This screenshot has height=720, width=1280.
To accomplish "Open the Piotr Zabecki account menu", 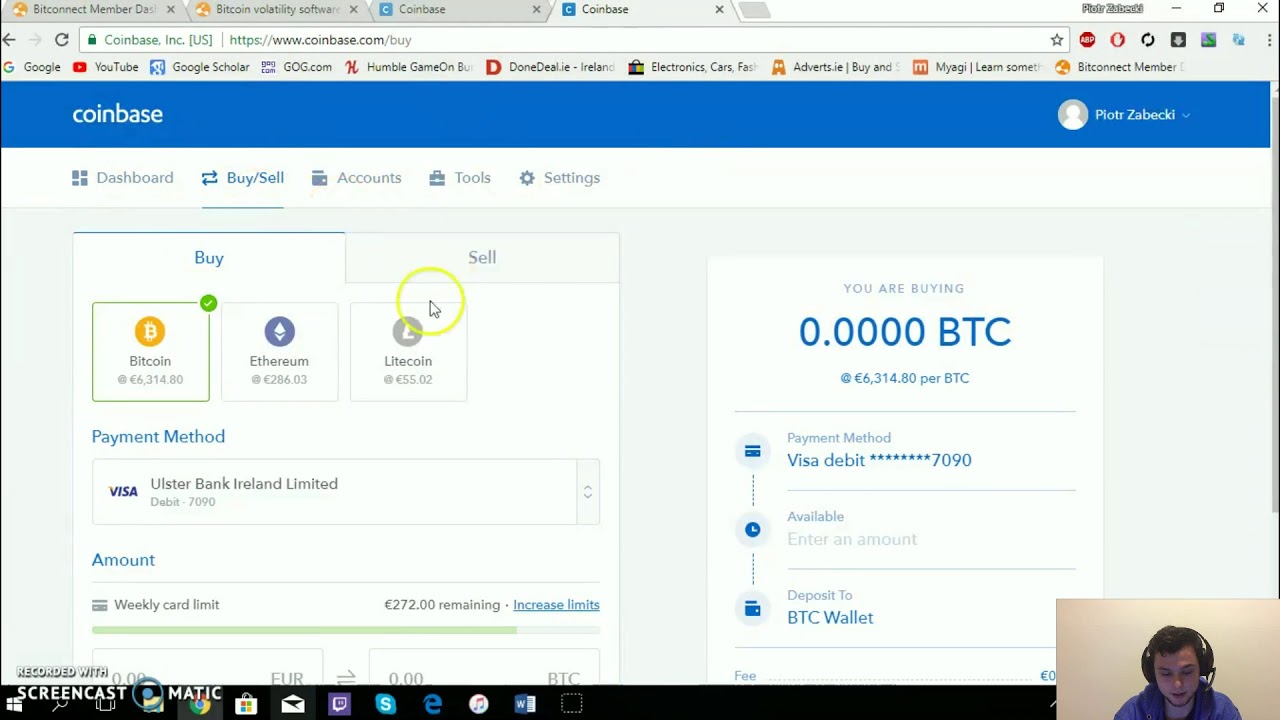I will click(1124, 115).
